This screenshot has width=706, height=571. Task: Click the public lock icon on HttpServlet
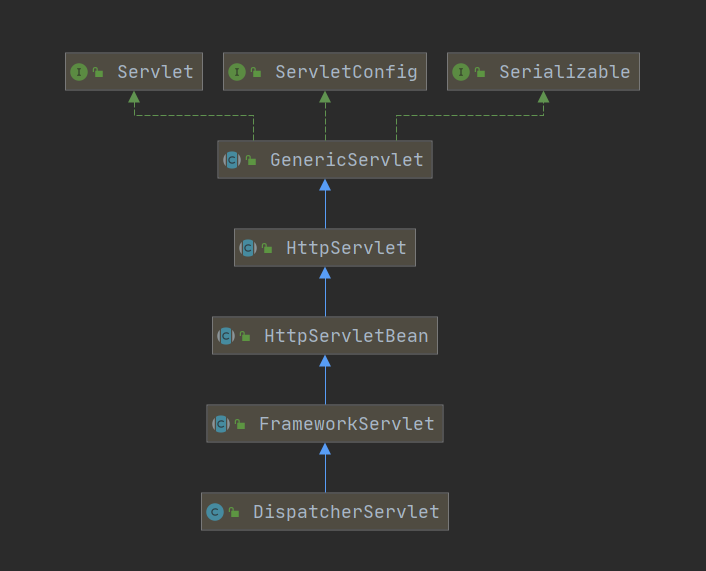pyautogui.click(x=267, y=248)
